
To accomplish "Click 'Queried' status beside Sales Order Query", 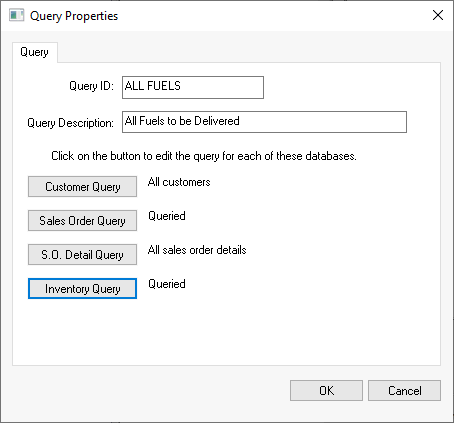I will 167,216.
